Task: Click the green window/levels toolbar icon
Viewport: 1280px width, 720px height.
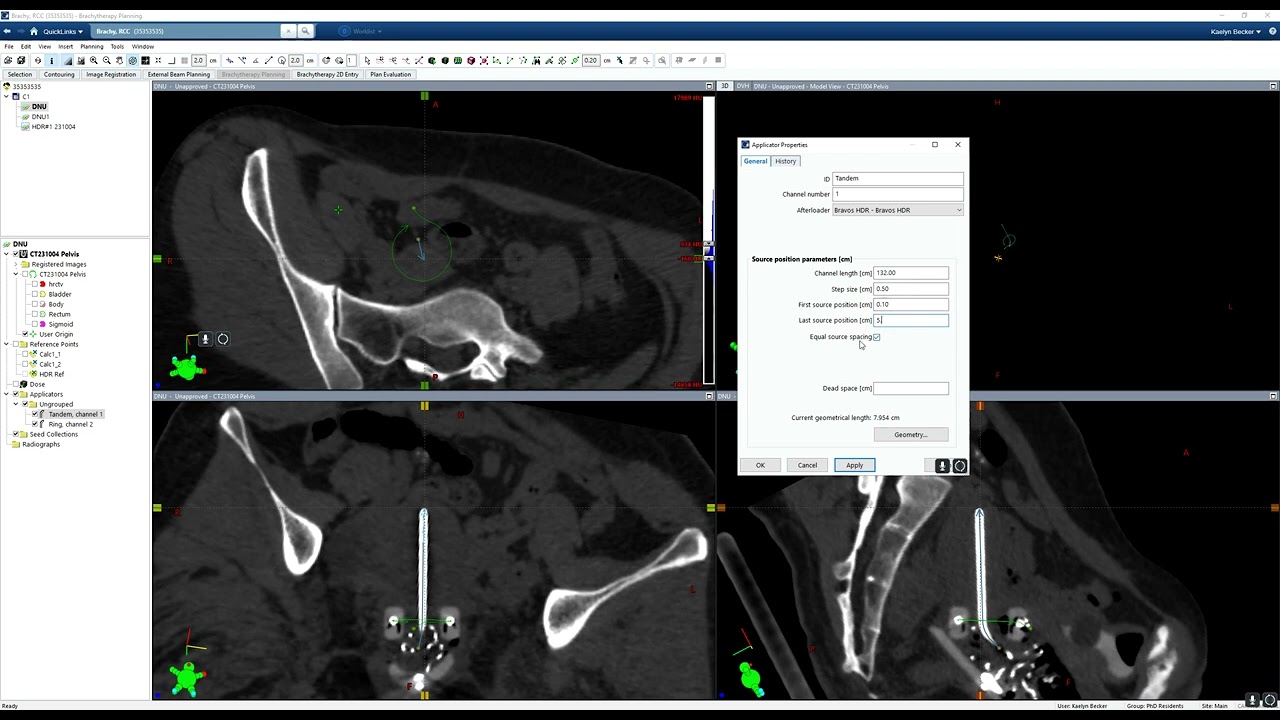Action: tap(457, 60)
